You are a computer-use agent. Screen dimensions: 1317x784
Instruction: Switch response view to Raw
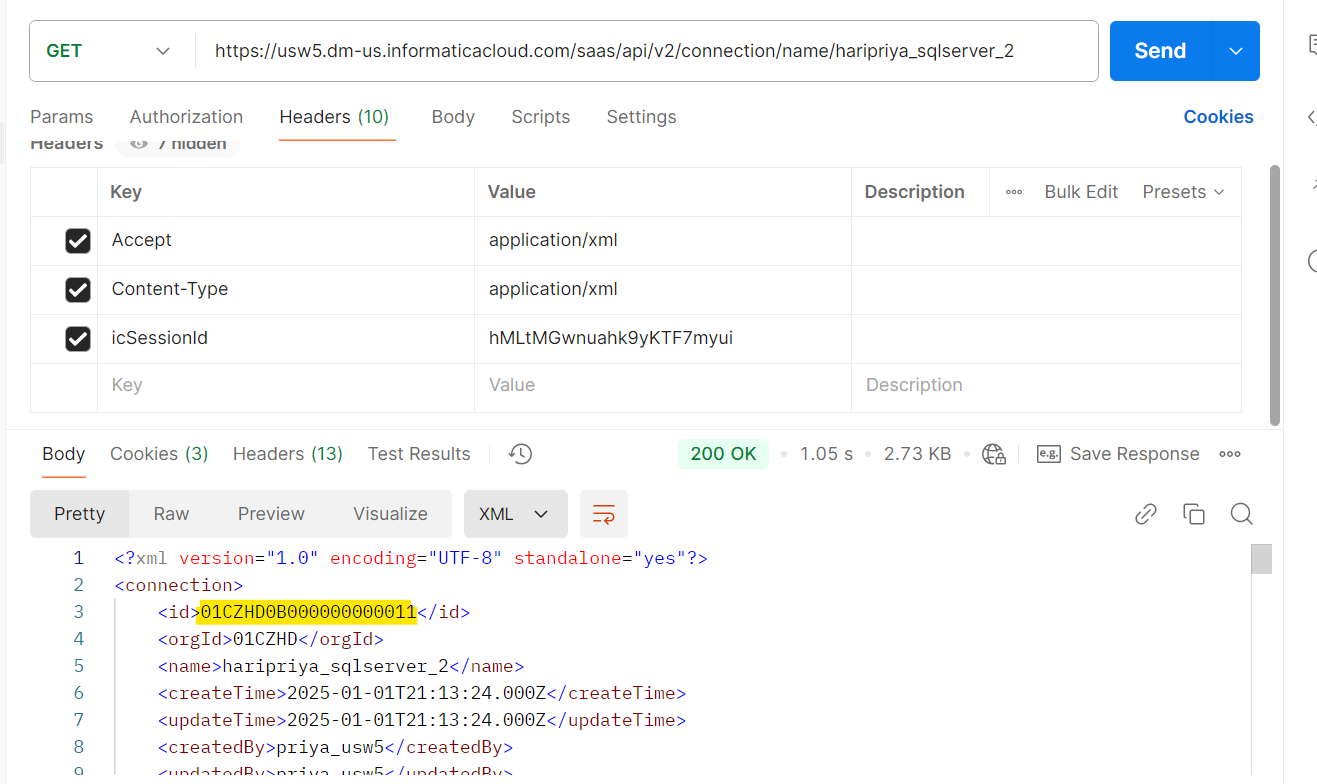point(171,514)
